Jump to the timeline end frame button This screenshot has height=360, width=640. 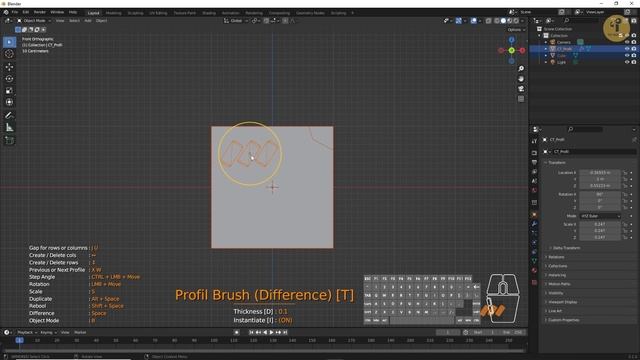click(285, 333)
